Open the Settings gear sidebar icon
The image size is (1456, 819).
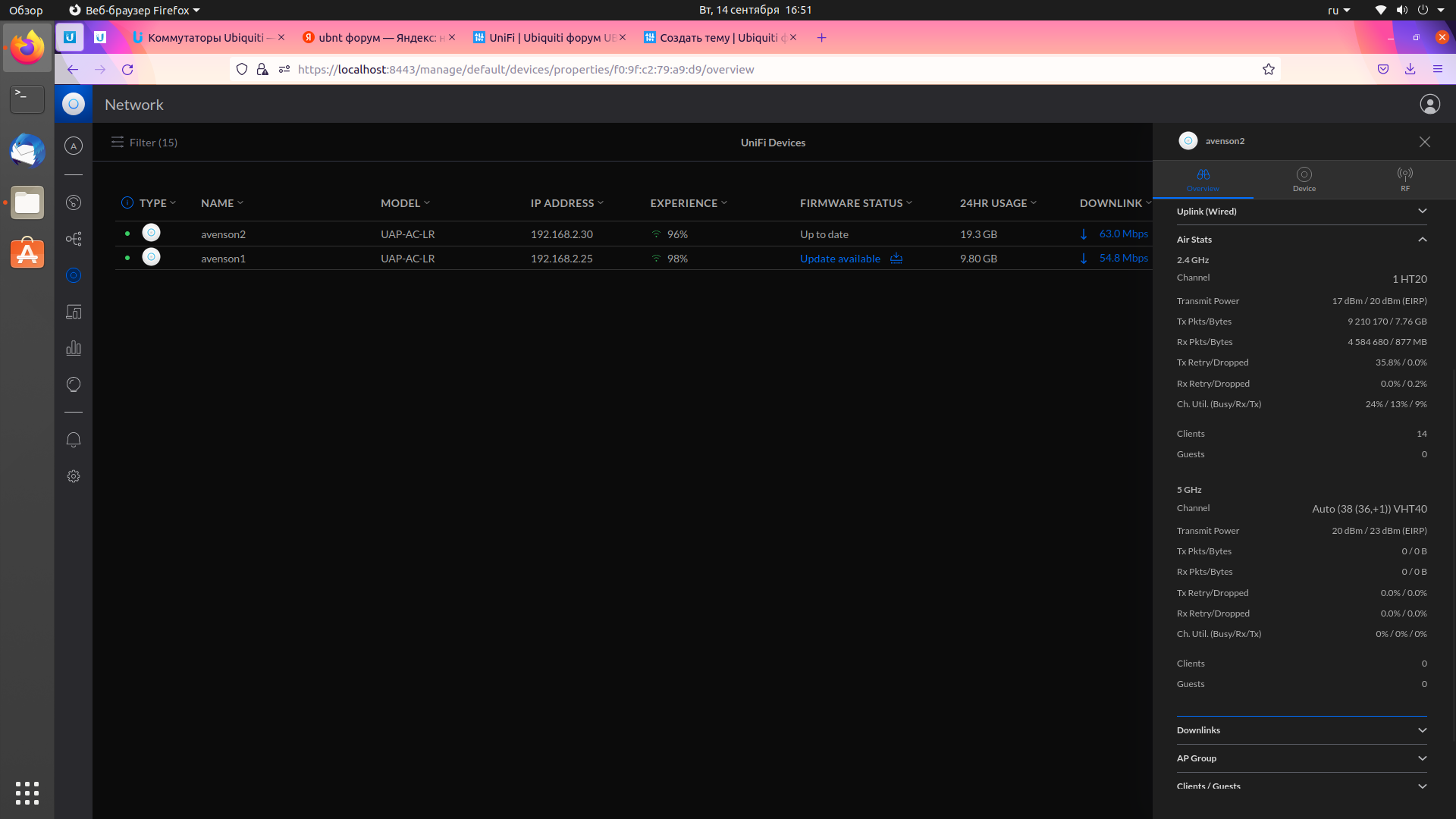point(74,476)
